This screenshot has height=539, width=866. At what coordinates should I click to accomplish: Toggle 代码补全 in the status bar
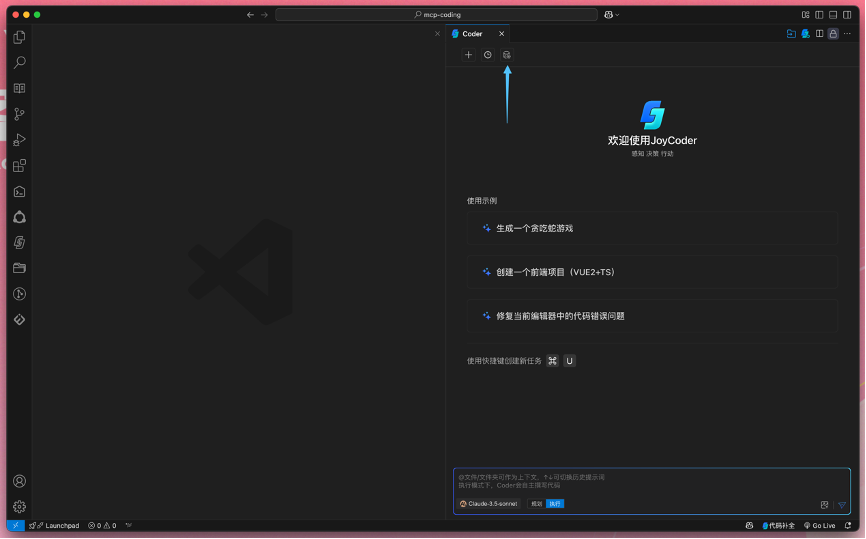[778, 526]
